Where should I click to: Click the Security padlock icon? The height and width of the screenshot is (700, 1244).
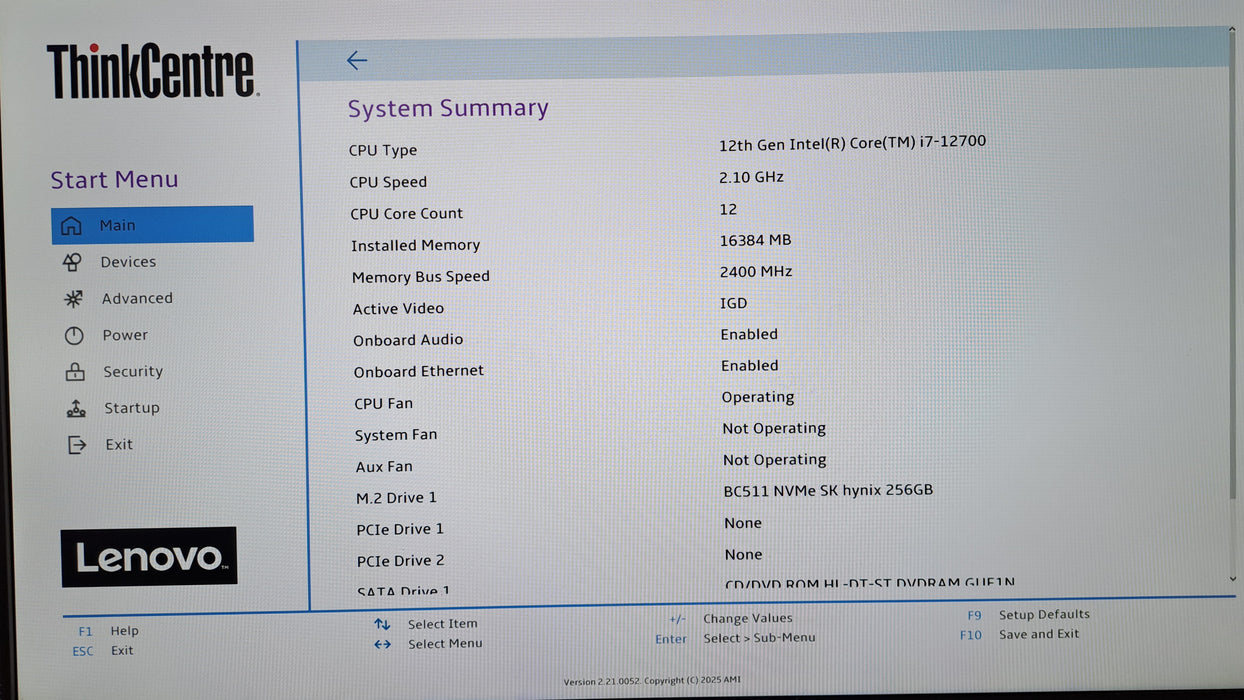[x=75, y=371]
